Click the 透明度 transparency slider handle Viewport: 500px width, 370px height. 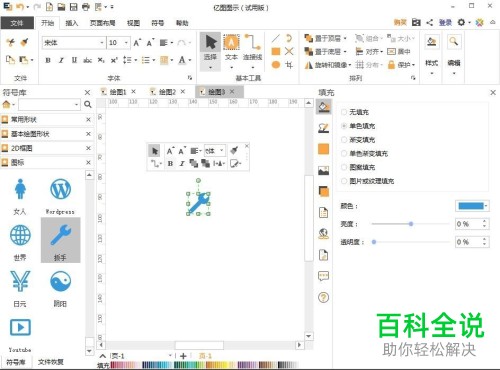tap(374, 242)
